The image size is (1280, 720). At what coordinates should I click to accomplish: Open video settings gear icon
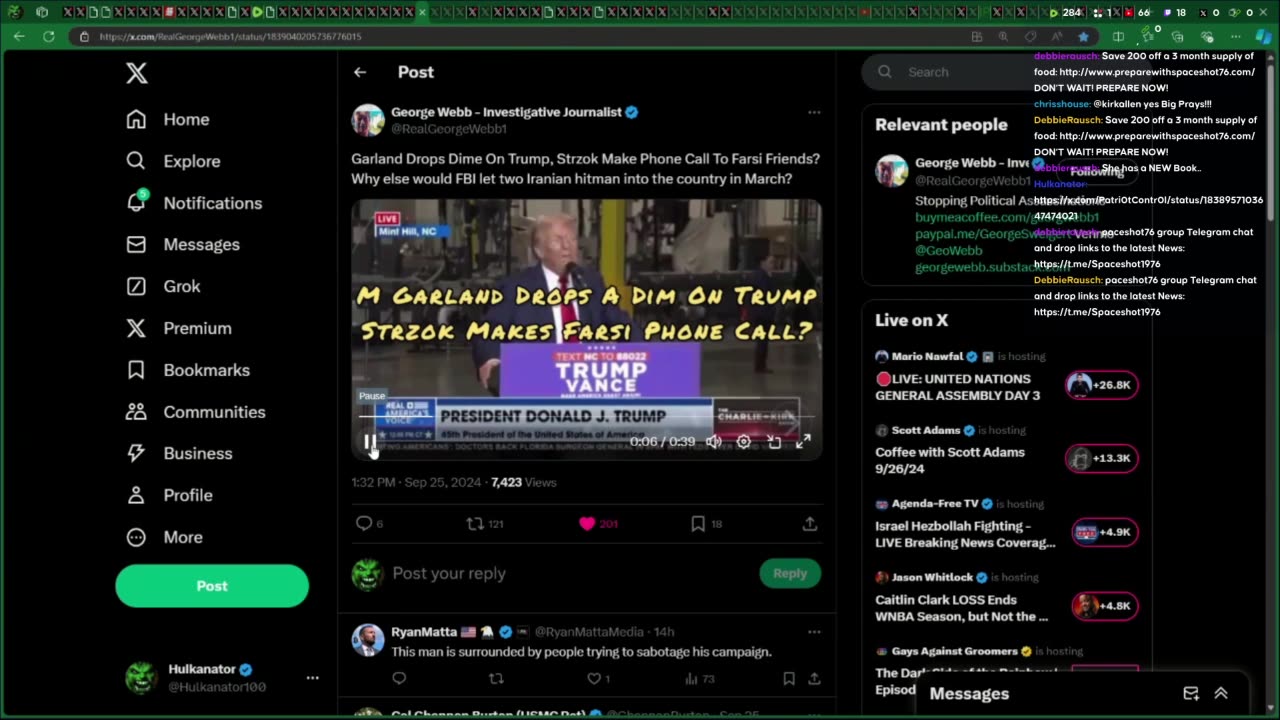[x=744, y=441]
